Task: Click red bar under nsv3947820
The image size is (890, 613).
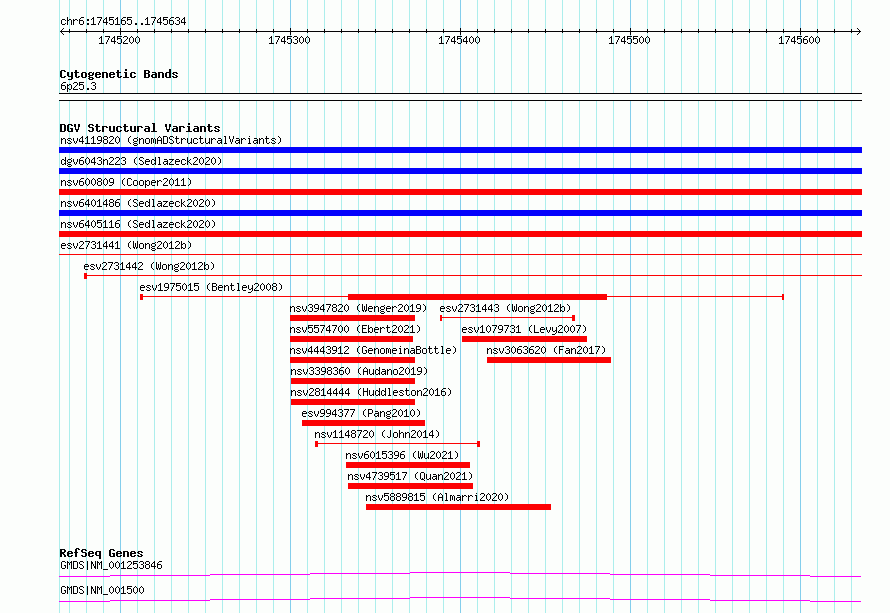Action: (x=352, y=318)
